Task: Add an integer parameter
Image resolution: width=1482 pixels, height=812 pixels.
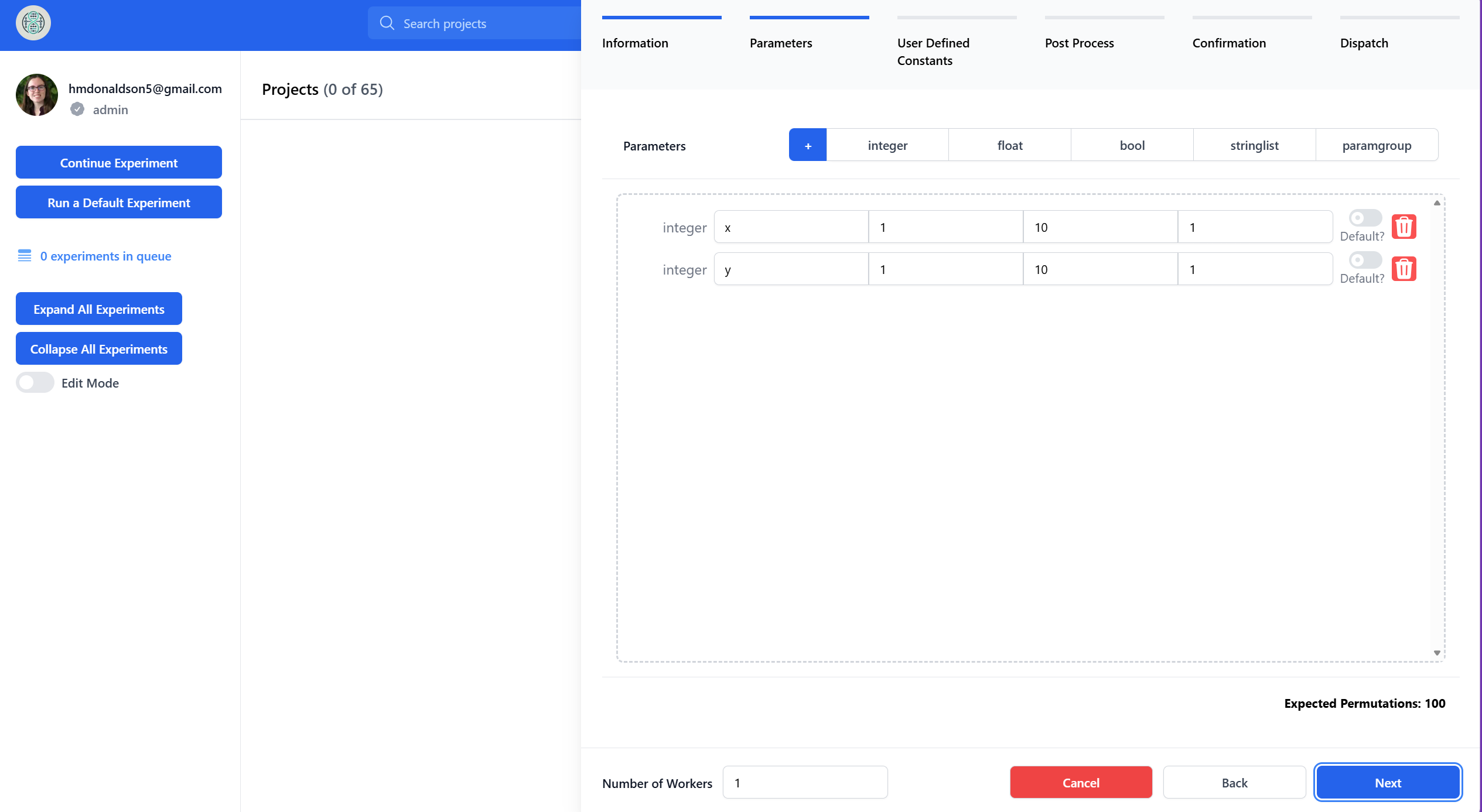Action: tap(887, 145)
